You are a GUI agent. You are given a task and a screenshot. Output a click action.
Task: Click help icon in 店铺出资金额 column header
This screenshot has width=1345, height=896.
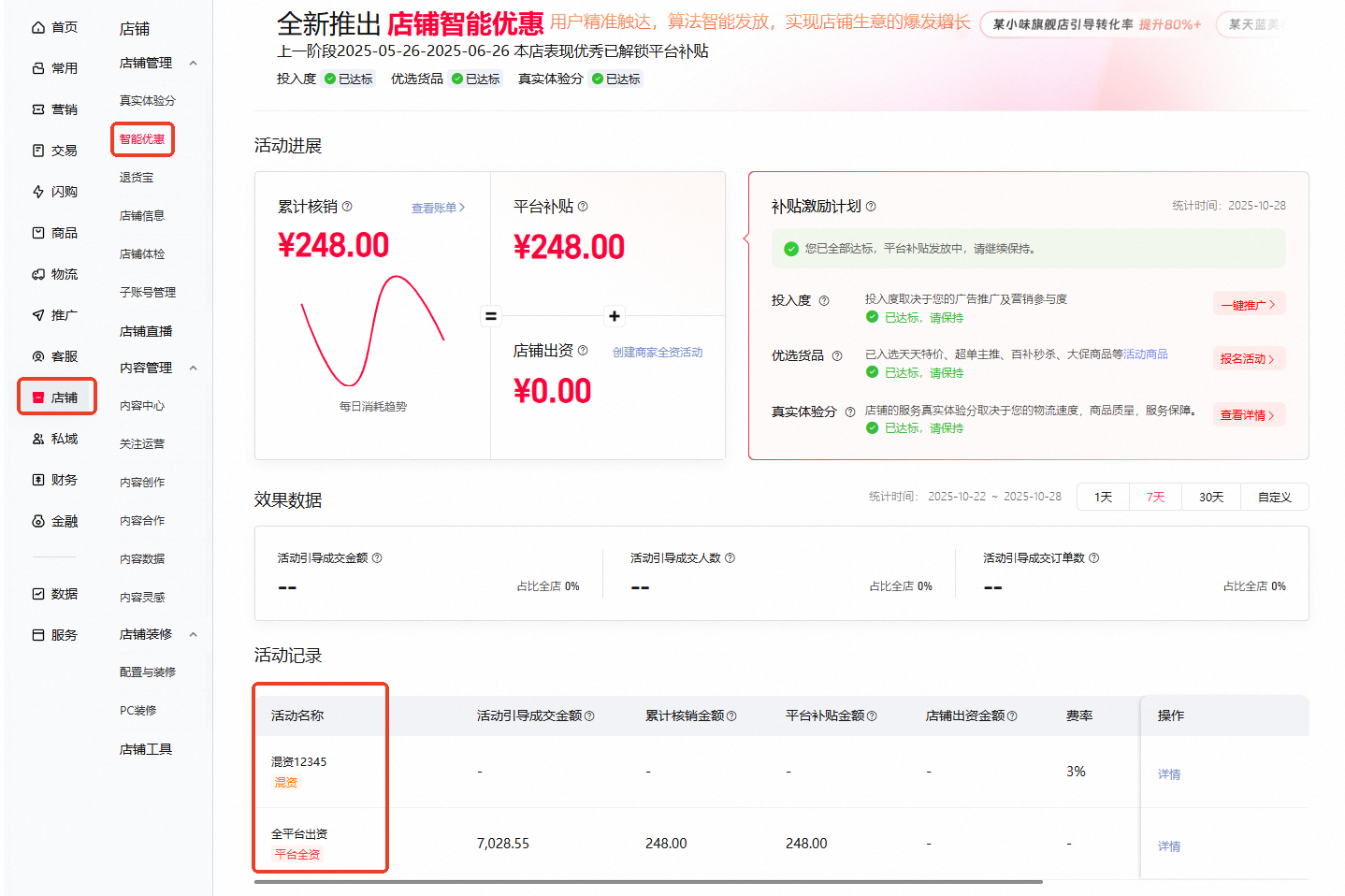pyautogui.click(x=1012, y=716)
